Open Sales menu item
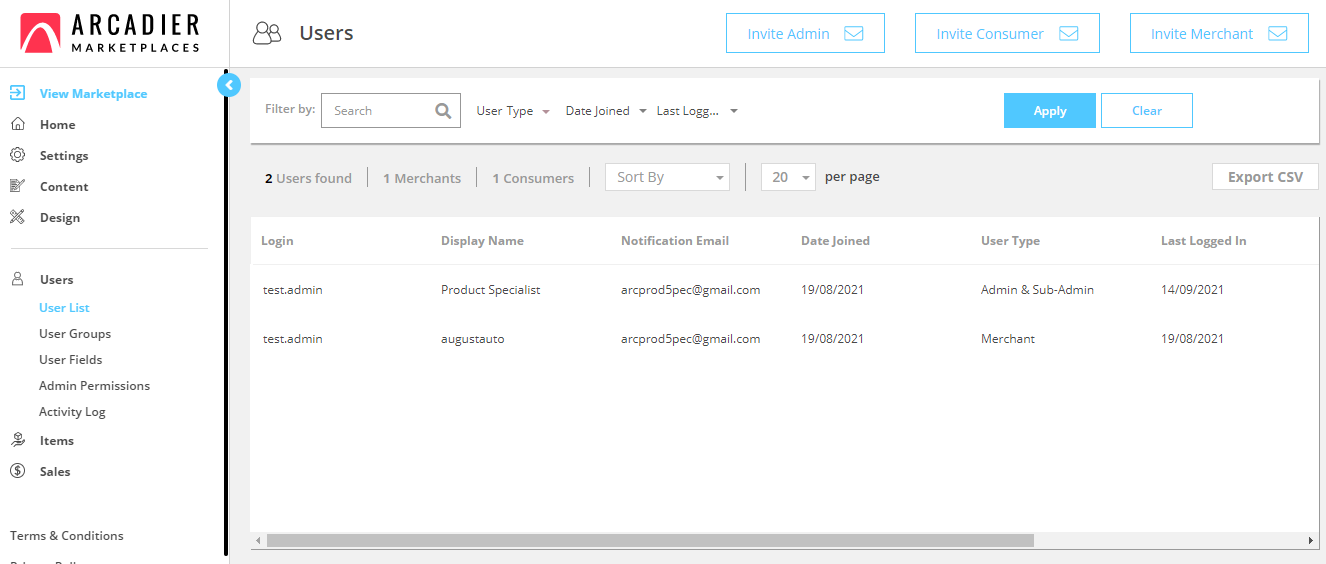This screenshot has height=564, width=1326. point(55,472)
